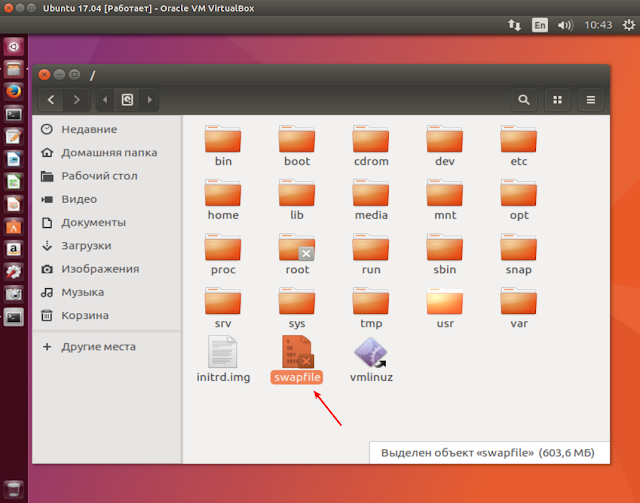This screenshot has height=503, width=640.
Task: Go to Домашняя папка
Action: pos(107,152)
